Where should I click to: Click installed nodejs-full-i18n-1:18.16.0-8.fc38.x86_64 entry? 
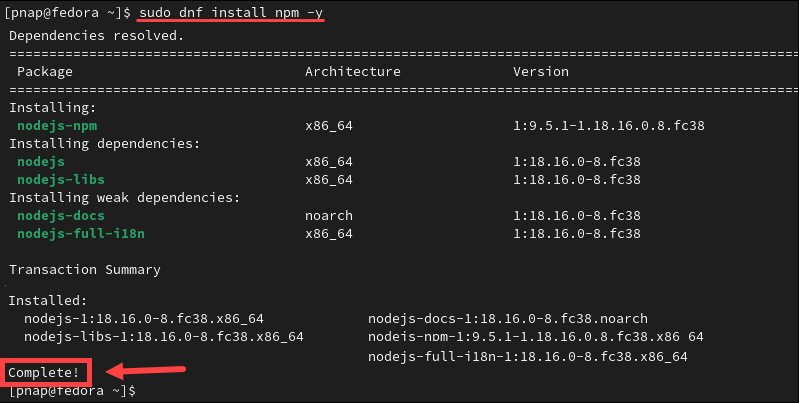[x=527, y=356]
